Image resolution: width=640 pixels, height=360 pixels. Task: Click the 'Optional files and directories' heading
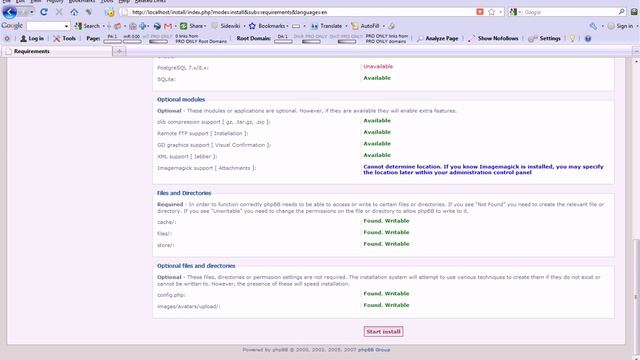tap(196, 266)
